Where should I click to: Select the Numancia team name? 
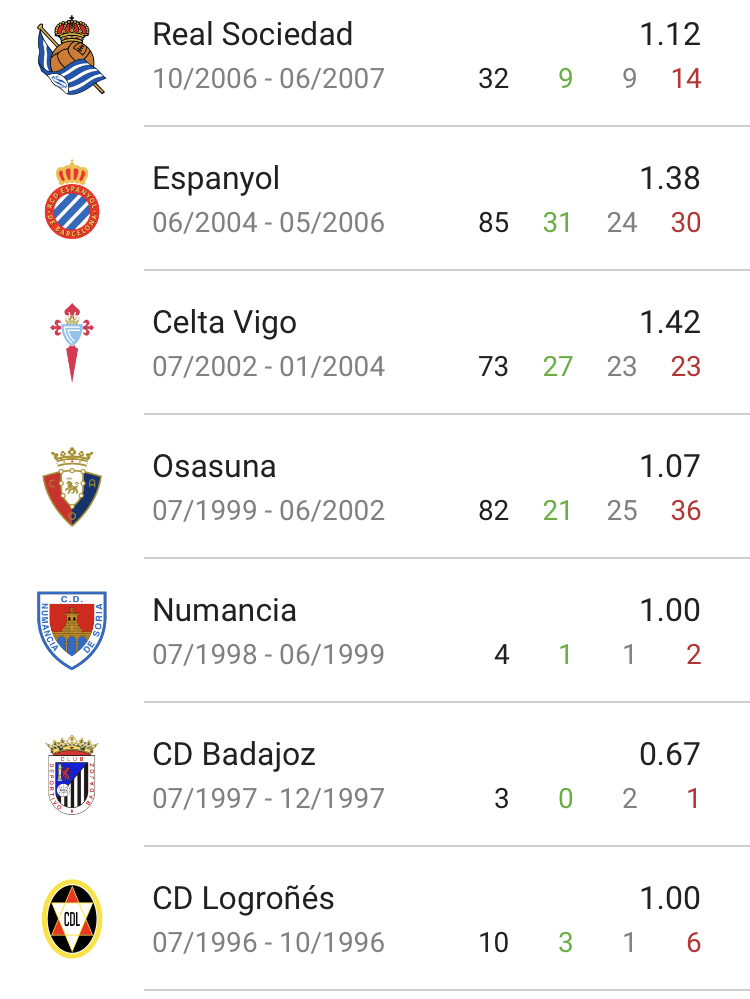[224, 610]
